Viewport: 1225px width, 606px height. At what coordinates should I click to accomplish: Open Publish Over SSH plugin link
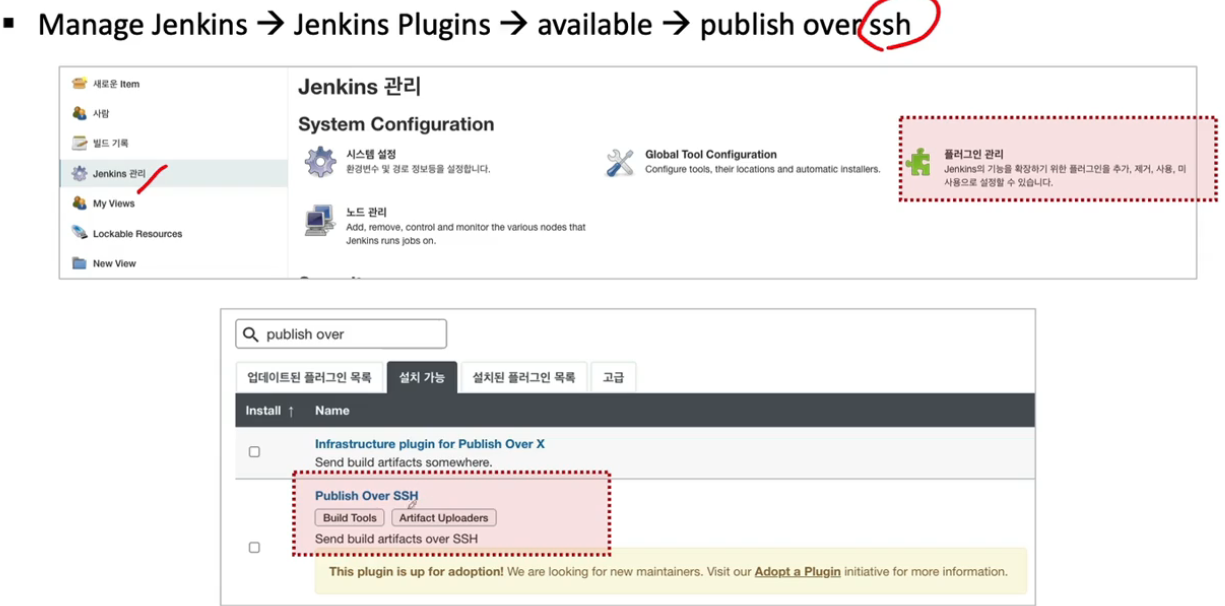pos(366,495)
